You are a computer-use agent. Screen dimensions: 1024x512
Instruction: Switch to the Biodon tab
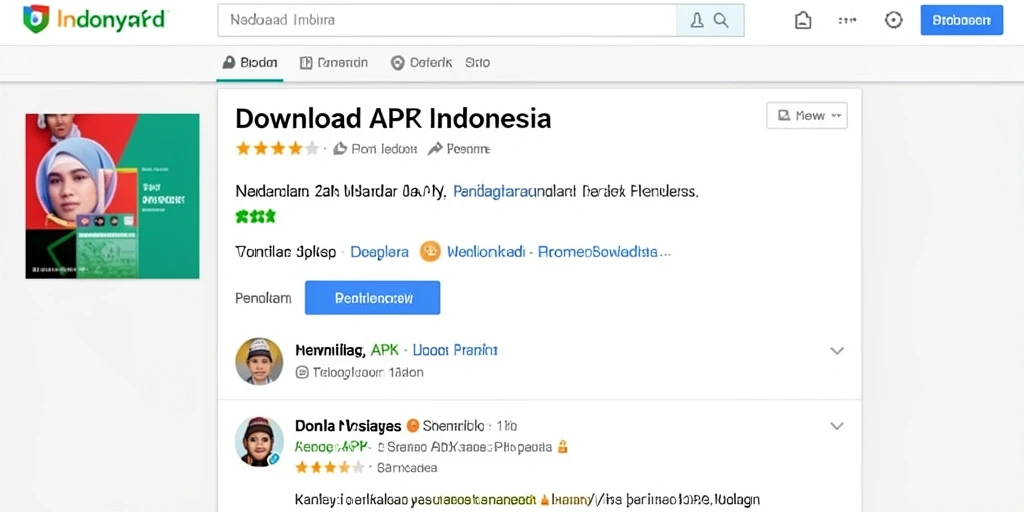coord(249,63)
